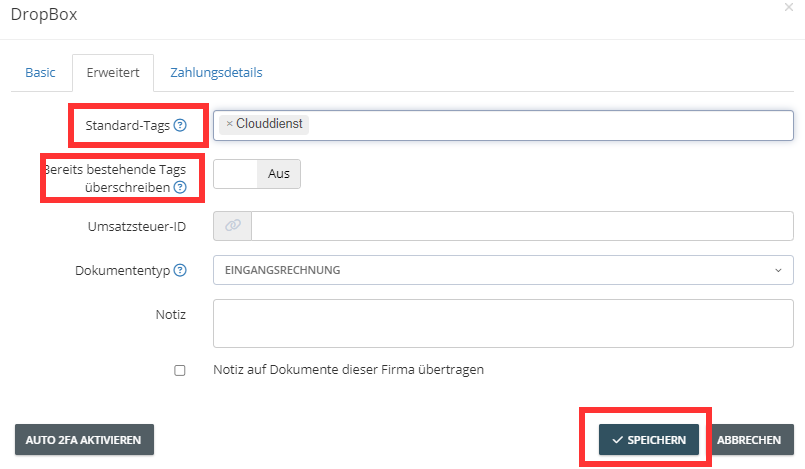Open help icon next to Standard-Tags
This screenshot has width=805, height=469.
pyautogui.click(x=180, y=125)
